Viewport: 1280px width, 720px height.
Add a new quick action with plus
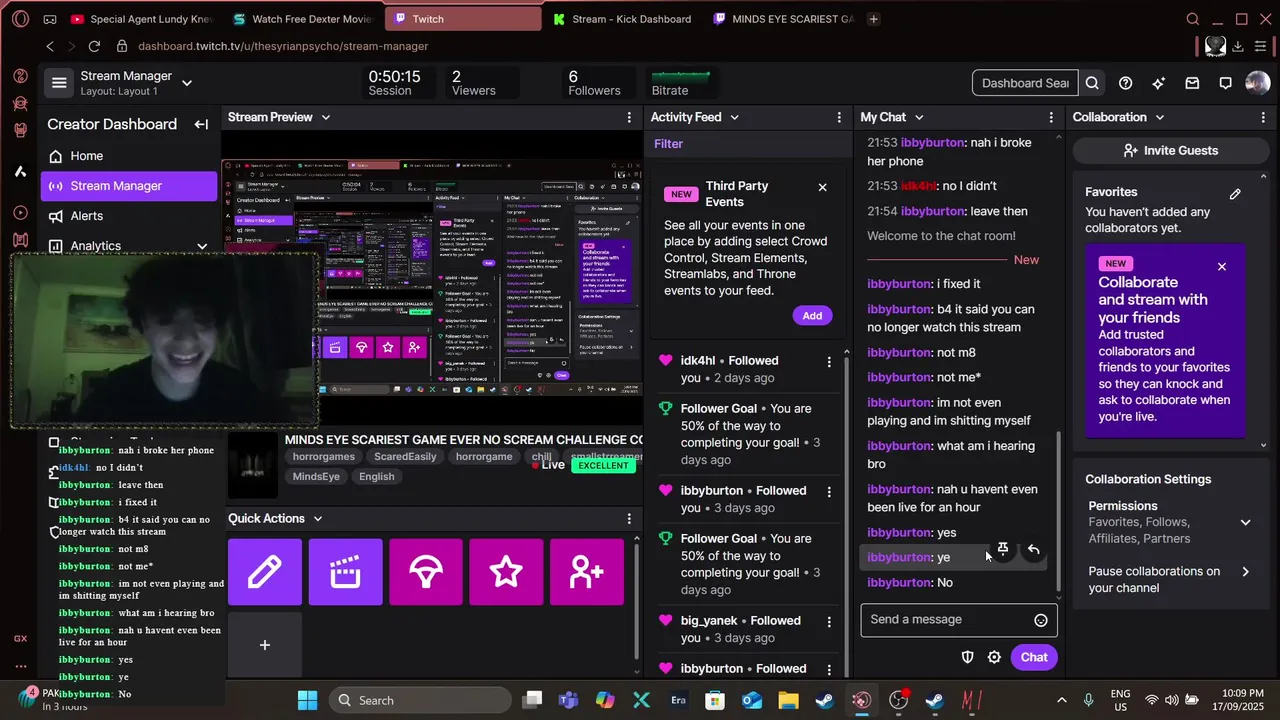[265, 645]
